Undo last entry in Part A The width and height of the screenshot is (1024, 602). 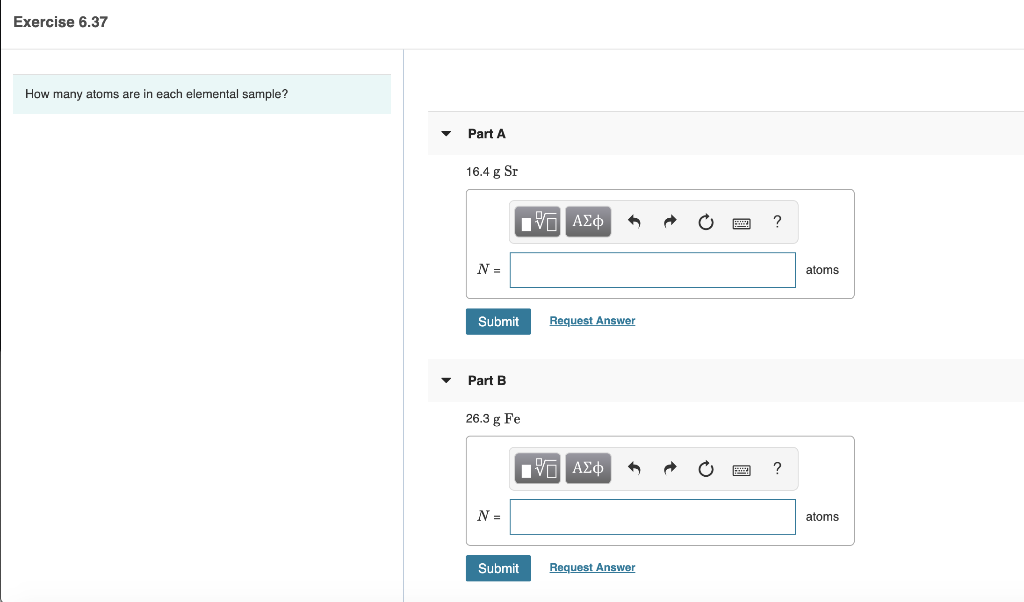coord(634,222)
